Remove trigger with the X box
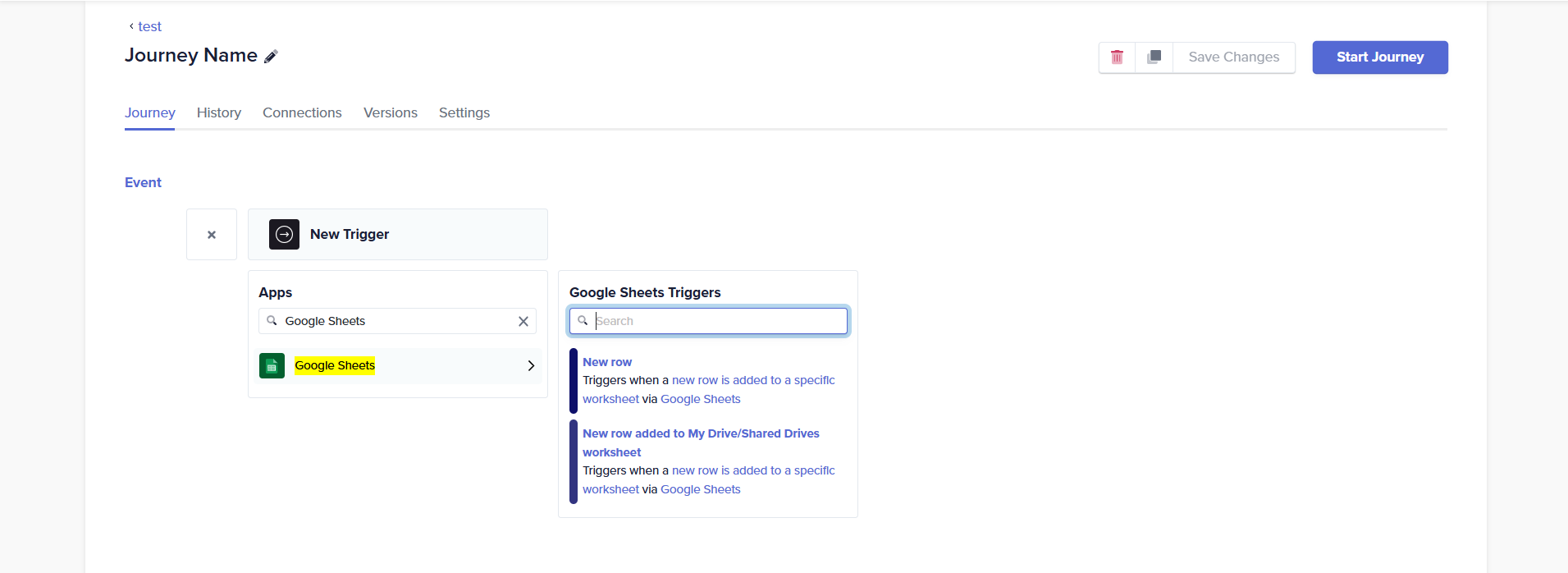The width and height of the screenshot is (1568, 573). (x=212, y=235)
